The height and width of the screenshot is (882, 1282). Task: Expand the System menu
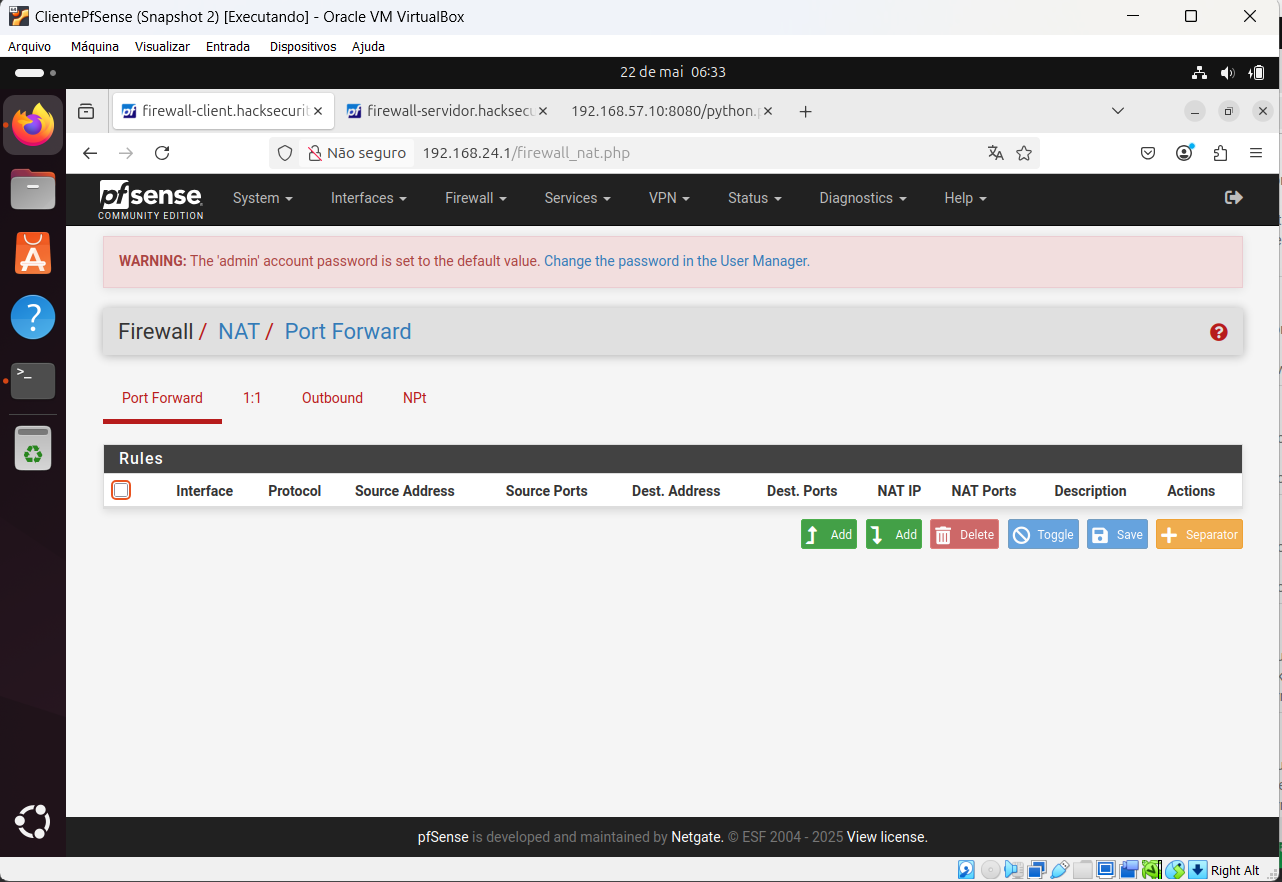click(x=263, y=198)
